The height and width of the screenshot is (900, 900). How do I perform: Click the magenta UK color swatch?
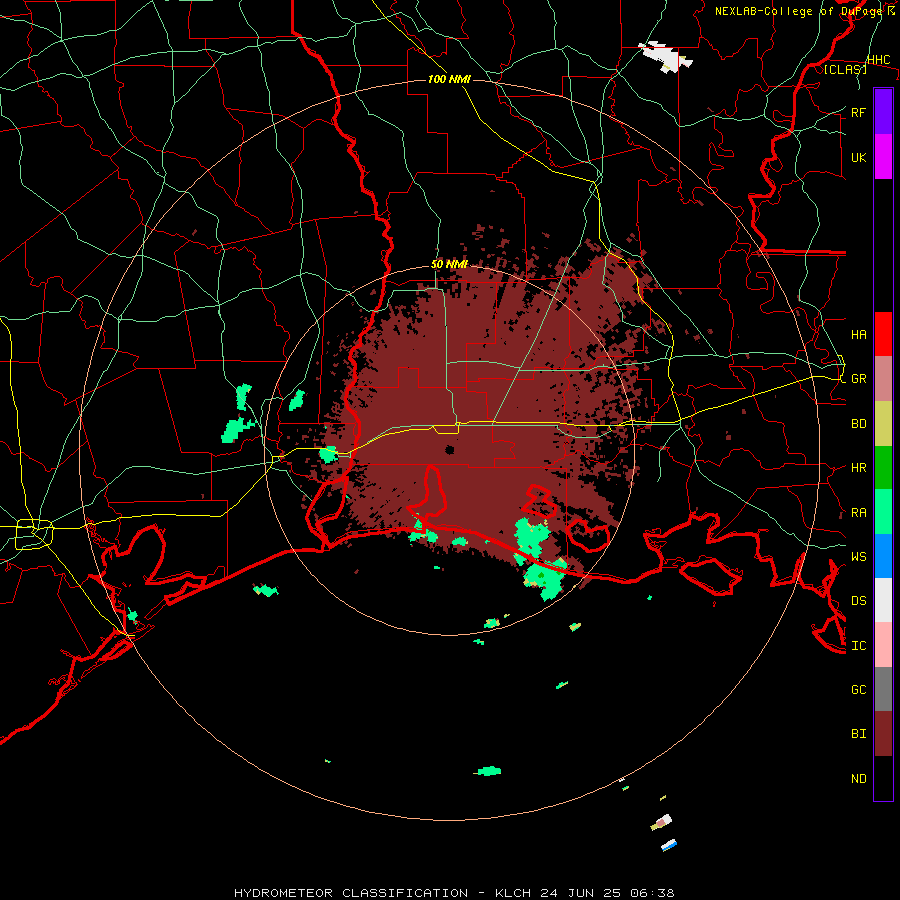(883, 157)
